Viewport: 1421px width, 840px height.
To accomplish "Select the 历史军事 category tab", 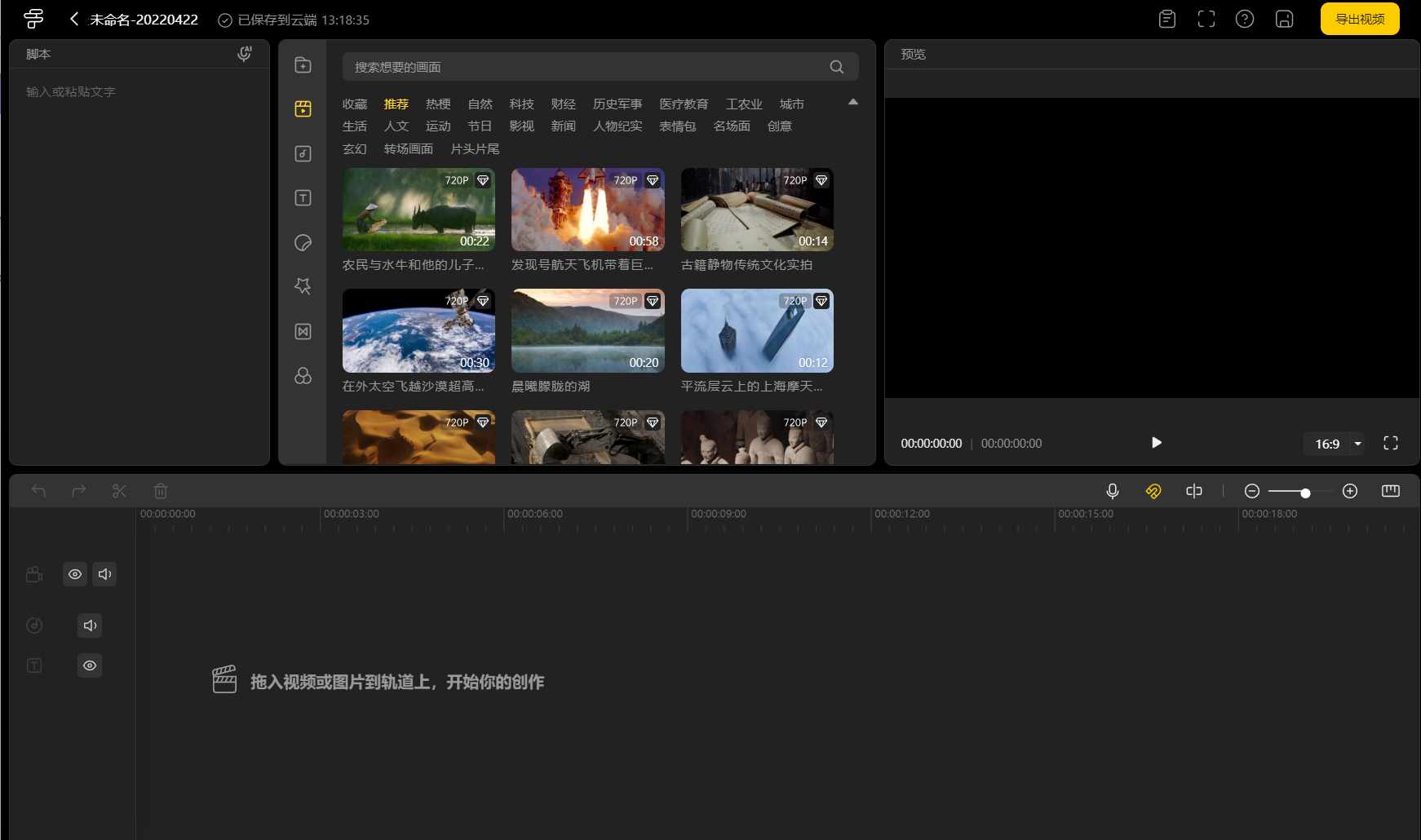I will tap(618, 104).
